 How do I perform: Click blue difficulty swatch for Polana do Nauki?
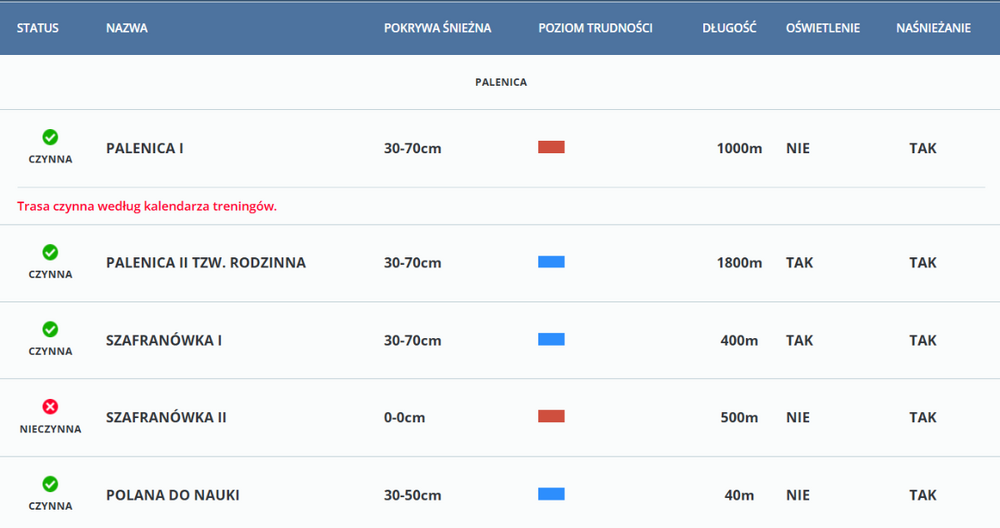tap(551, 494)
